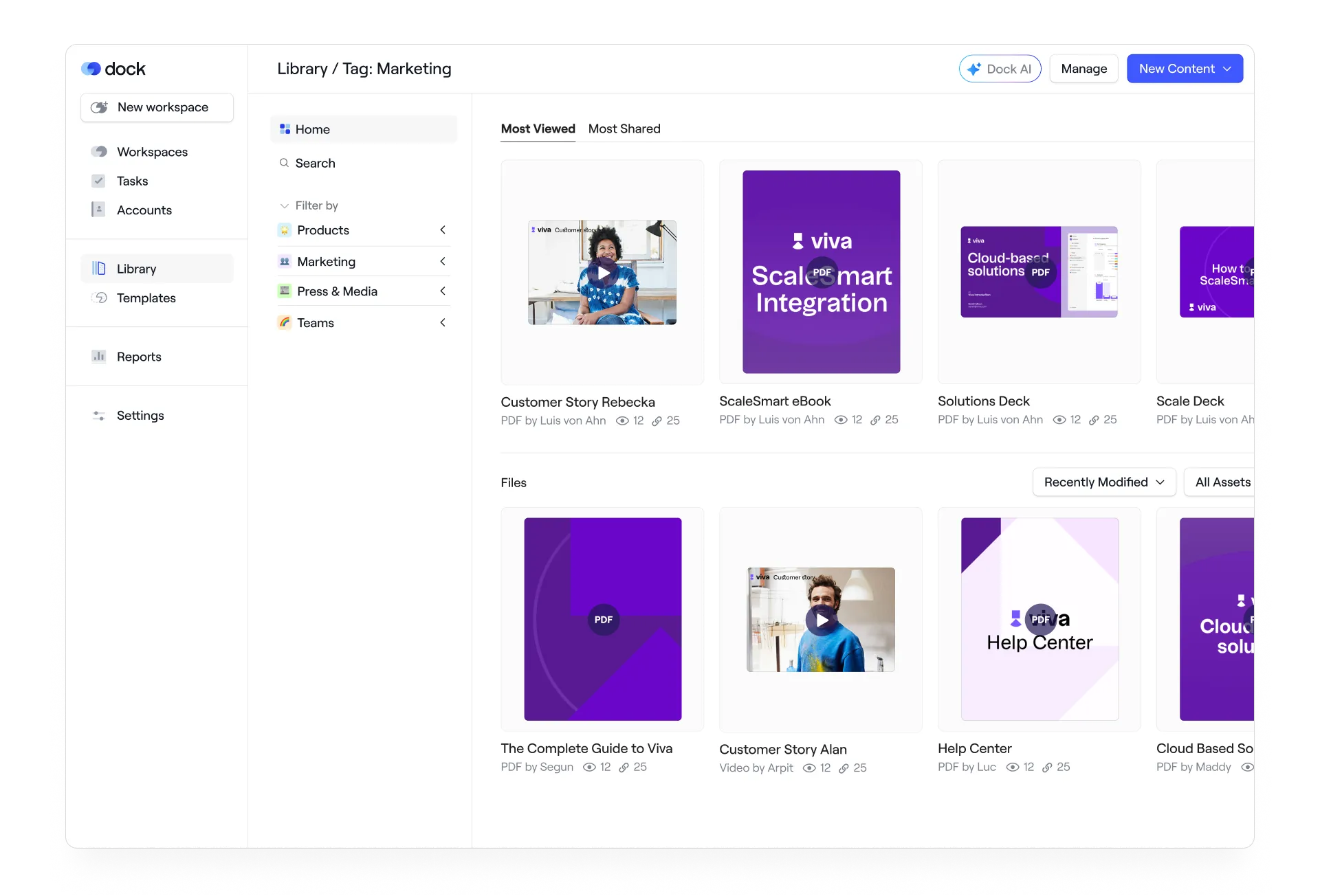Expand the Teams filter chevron
The height and width of the screenshot is (896, 1320).
pyautogui.click(x=443, y=322)
